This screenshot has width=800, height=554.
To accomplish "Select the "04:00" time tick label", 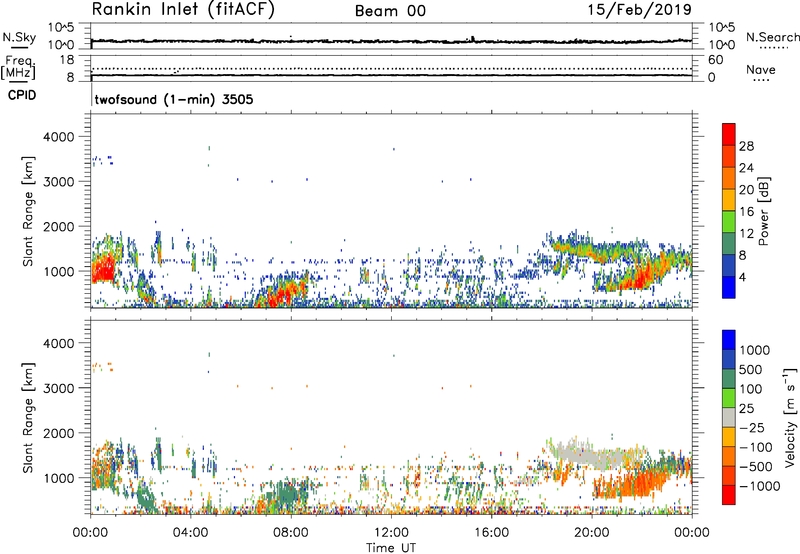I will click(x=190, y=533).
